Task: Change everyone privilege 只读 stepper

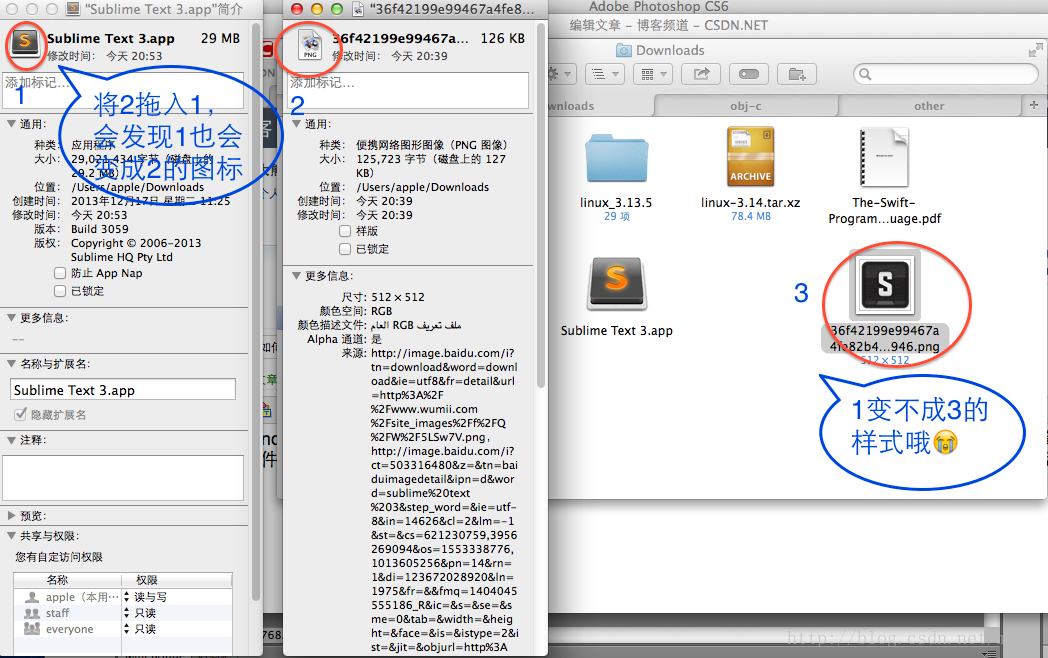Action: point(126,629)
